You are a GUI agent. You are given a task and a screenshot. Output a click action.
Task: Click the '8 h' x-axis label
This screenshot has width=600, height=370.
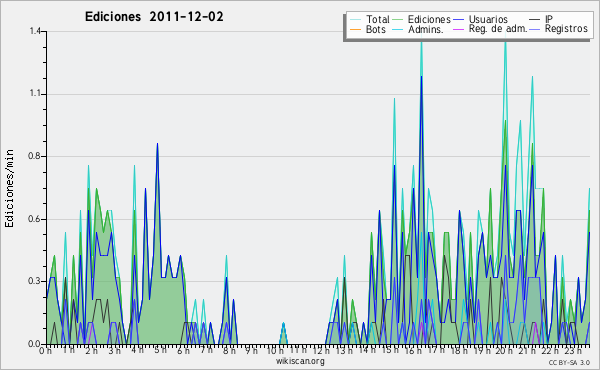tap(229, 350)
